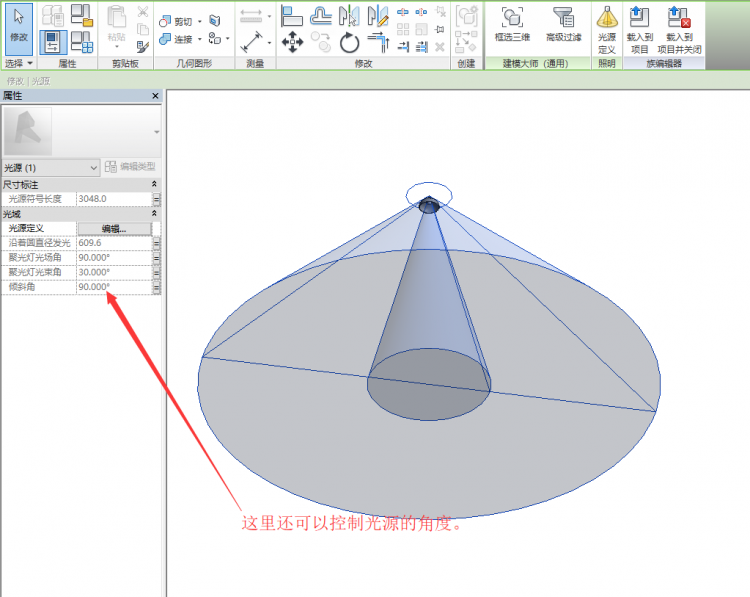
Task: Click associate parameter button for 倾斜角
Action: click(x=156, y=287)
